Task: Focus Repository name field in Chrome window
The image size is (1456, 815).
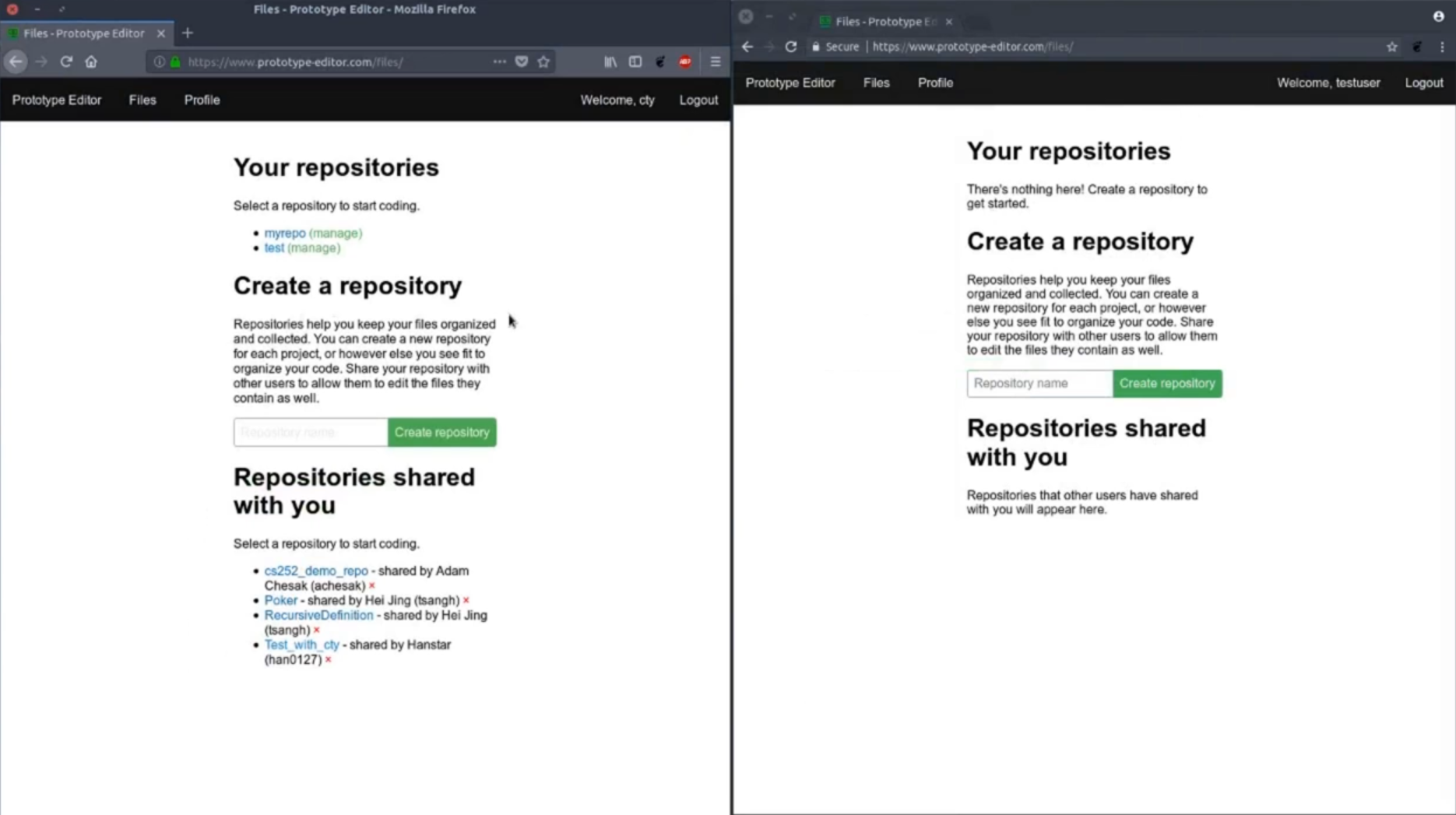Action: click(1039, 383)
